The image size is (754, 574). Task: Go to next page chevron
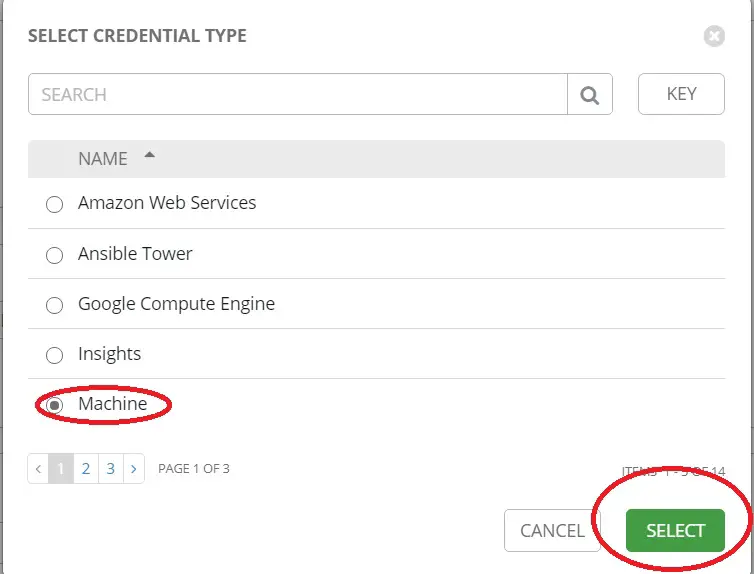point(134,469)
